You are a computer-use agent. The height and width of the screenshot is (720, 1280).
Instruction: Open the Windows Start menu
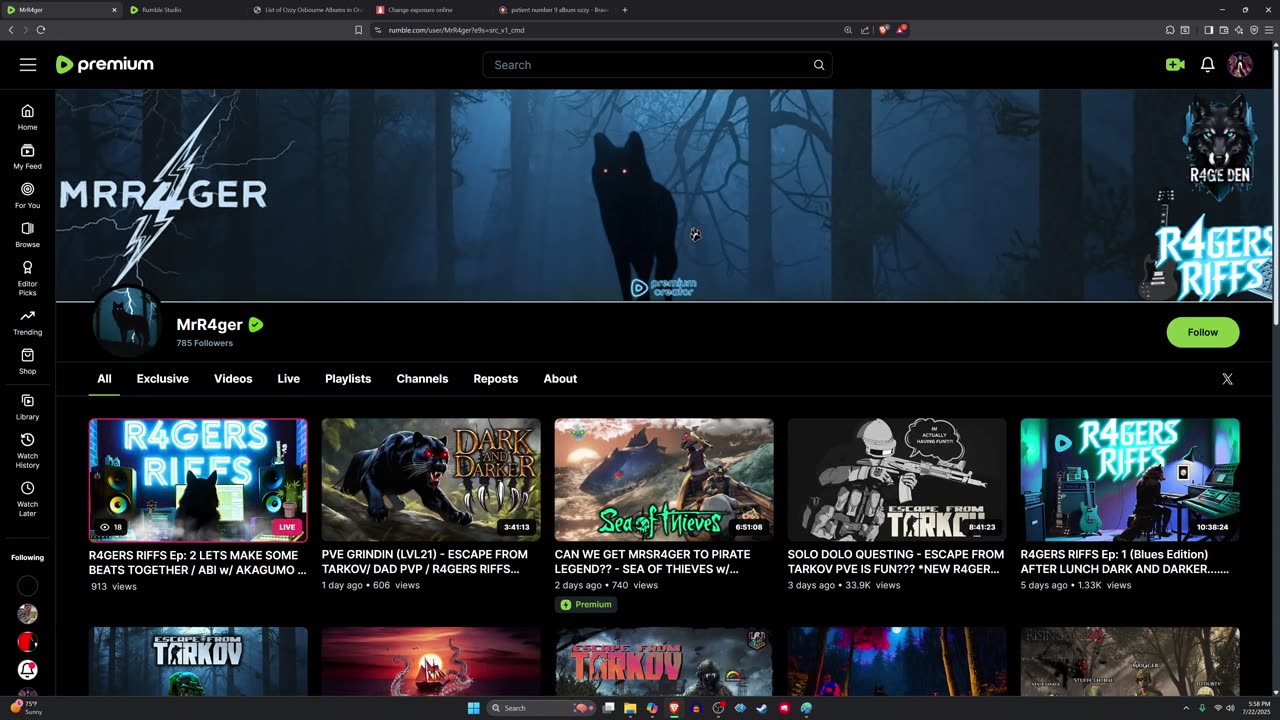(473, 708)
